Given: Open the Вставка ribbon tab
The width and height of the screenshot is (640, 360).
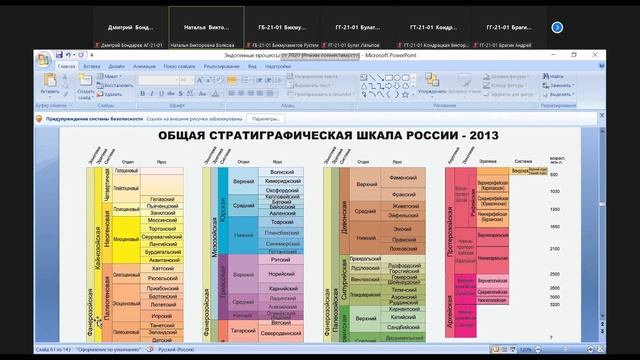Looking at the screenshot, I should pos(92,66).
